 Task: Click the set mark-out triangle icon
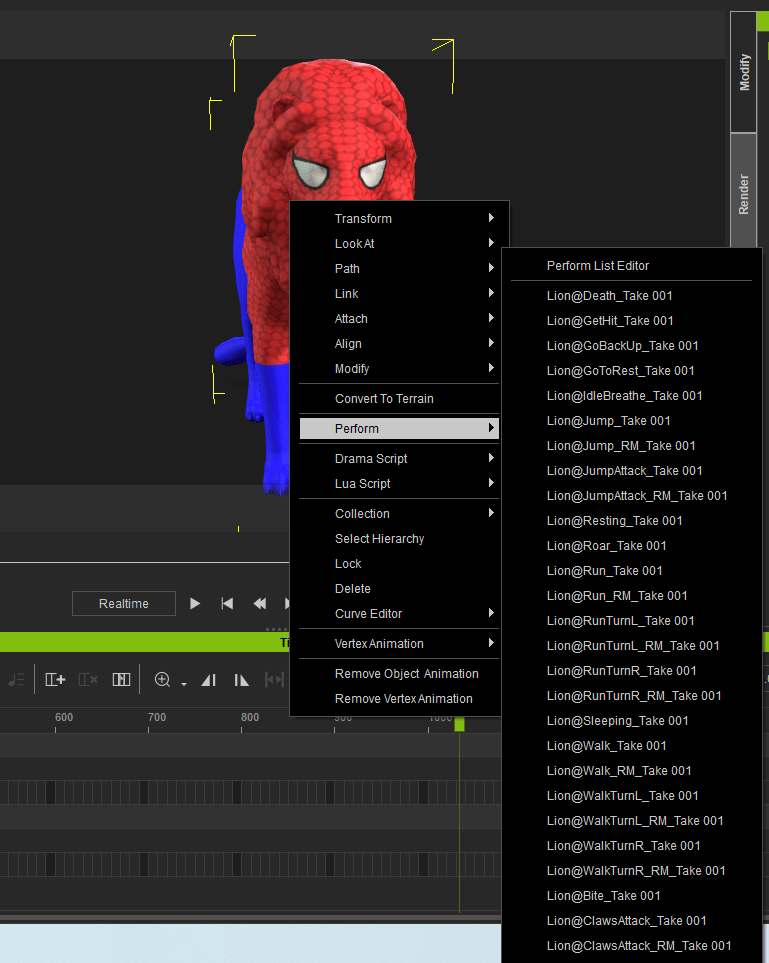coord(241,680)
